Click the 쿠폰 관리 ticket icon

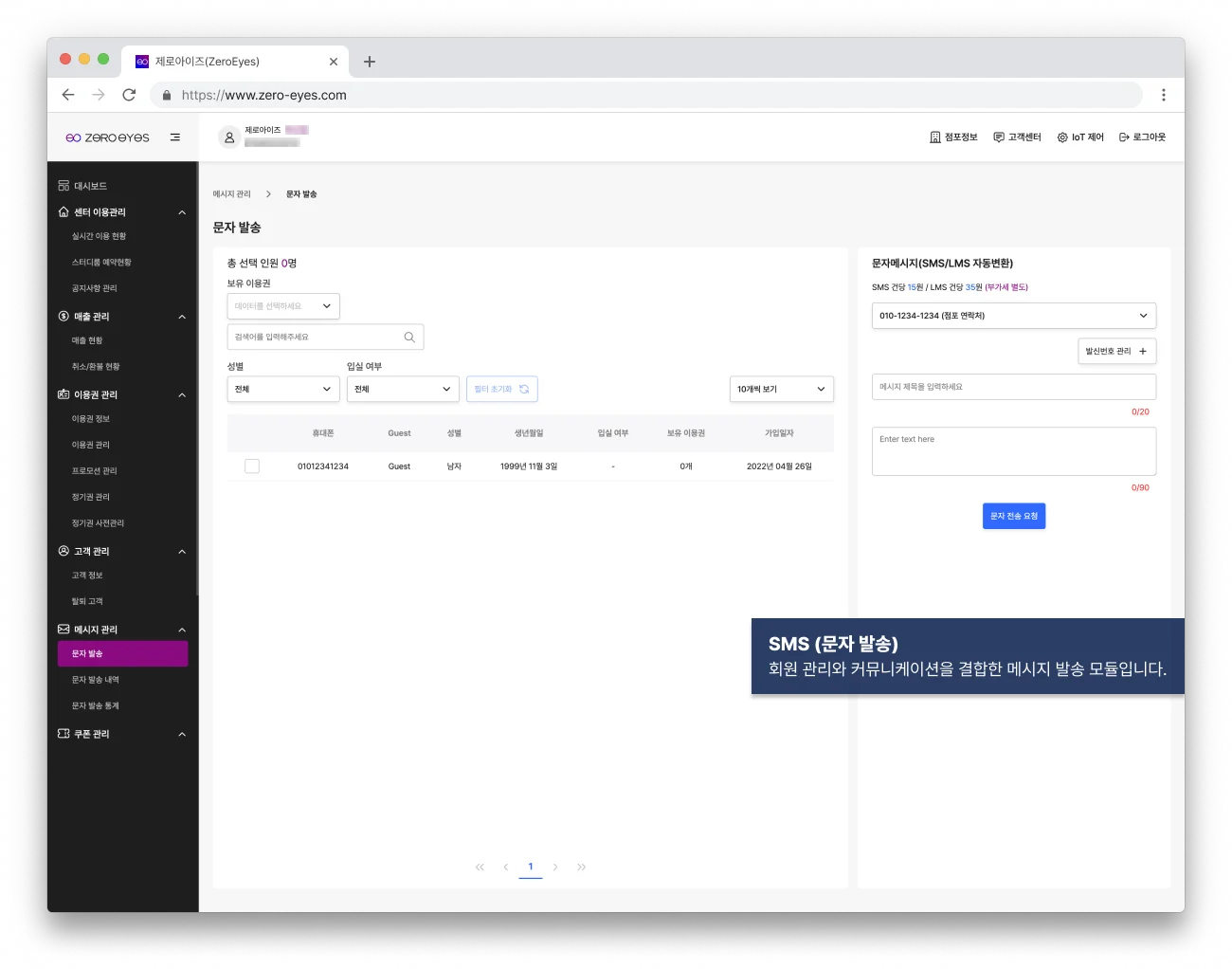tap(62, 733)
